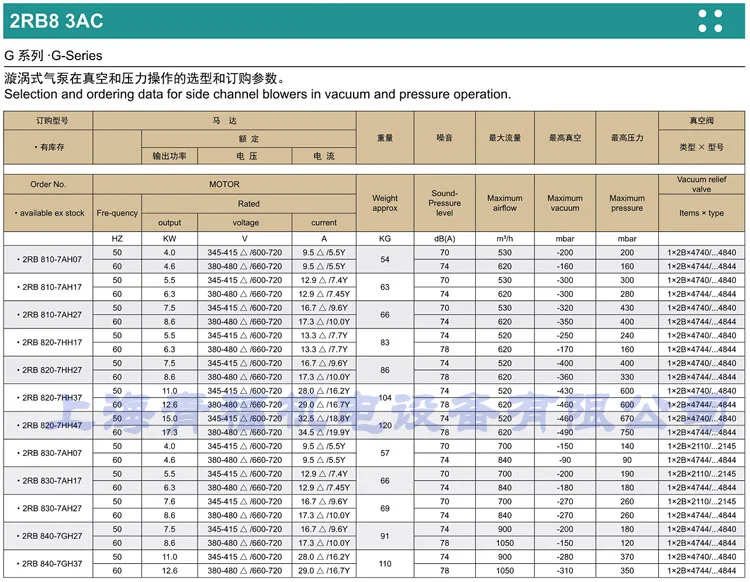Click the 2RB 810-7AH27 order entry
The image size is (750, 582).
(49, 315)
